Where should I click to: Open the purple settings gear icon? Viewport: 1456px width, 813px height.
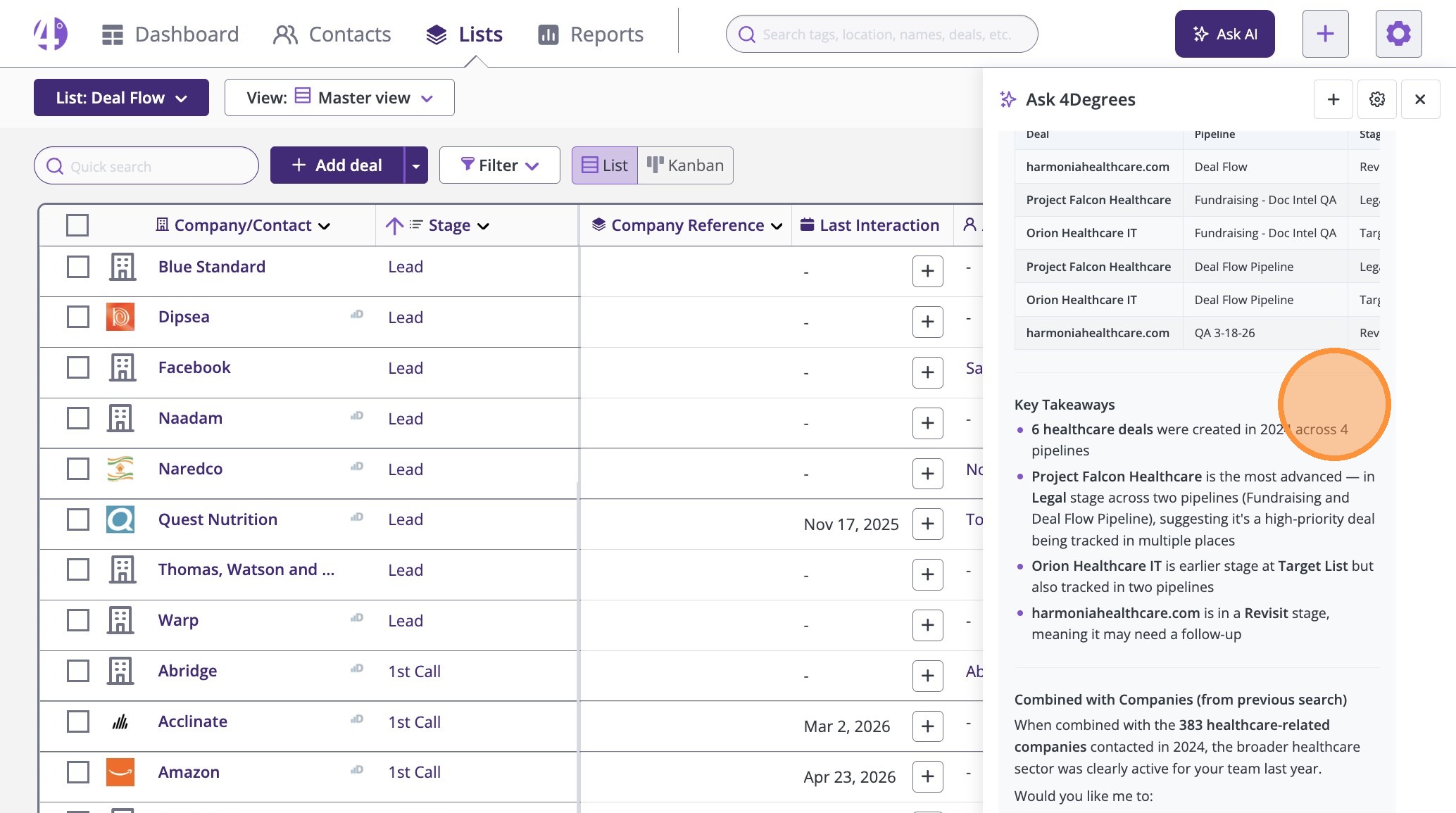[x=1398, y=34]
